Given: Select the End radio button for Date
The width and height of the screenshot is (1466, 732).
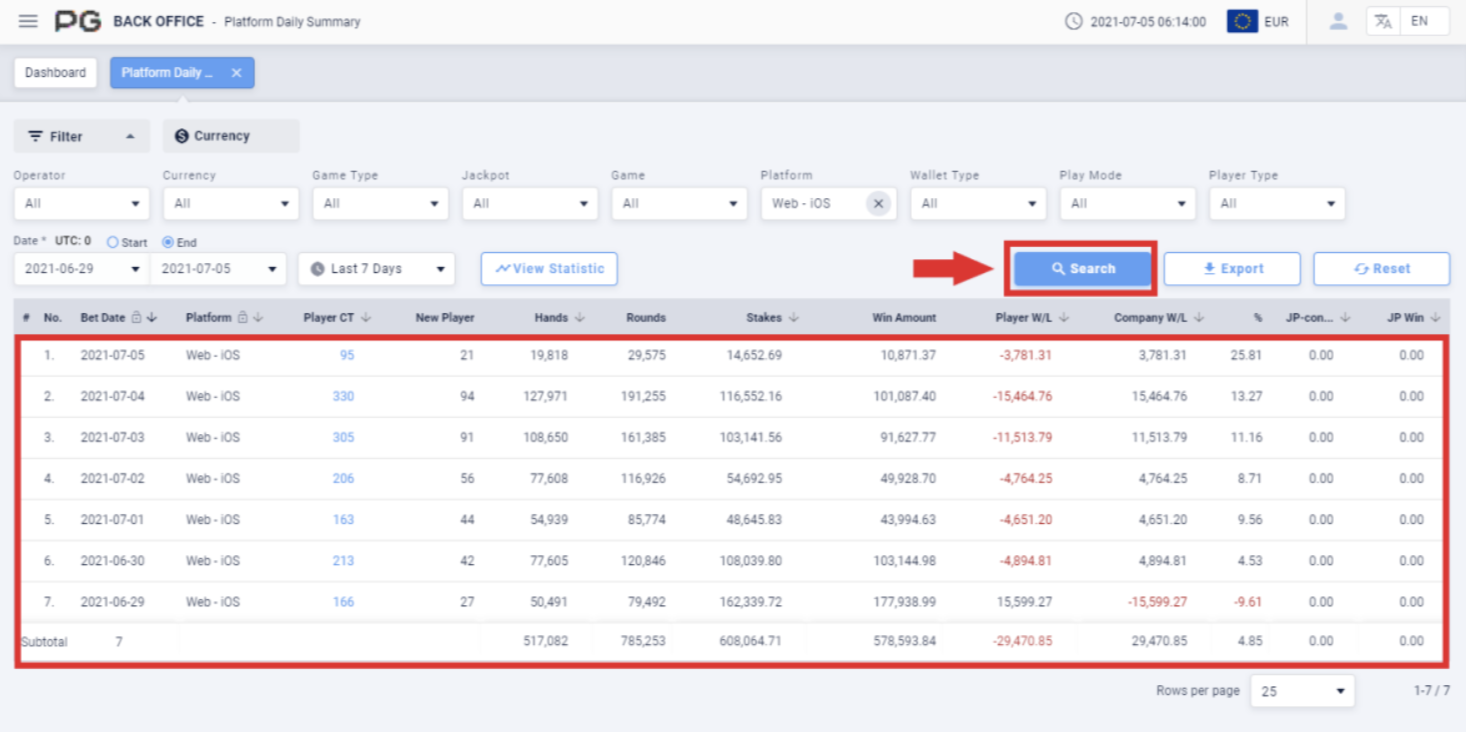Looking at the screenshot, I should tap(167, 242).
